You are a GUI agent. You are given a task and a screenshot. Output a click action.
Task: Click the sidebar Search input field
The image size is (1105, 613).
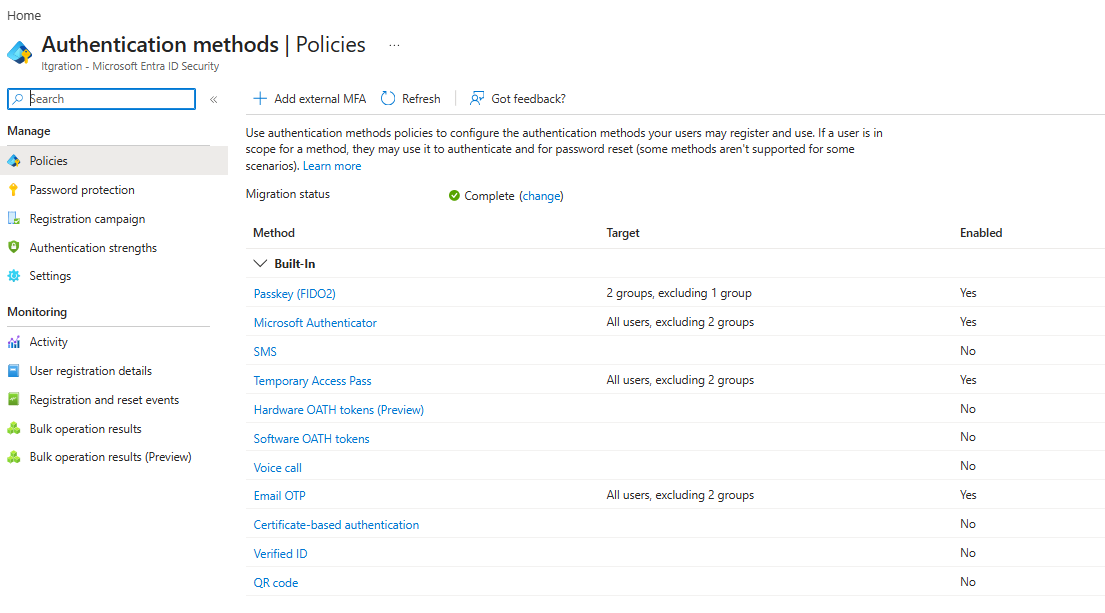101,99
